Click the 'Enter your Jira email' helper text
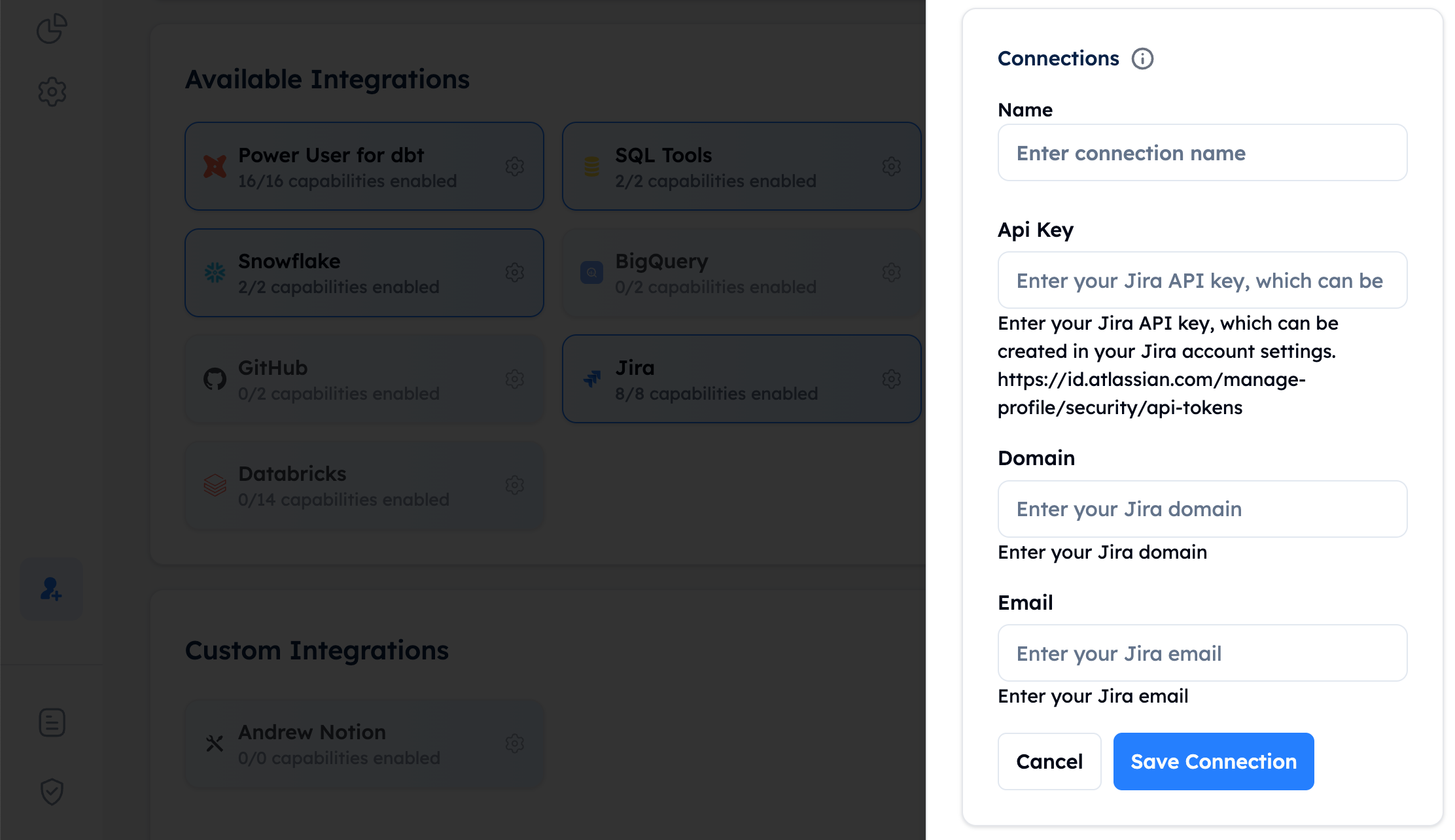 tap(1093, 696)
